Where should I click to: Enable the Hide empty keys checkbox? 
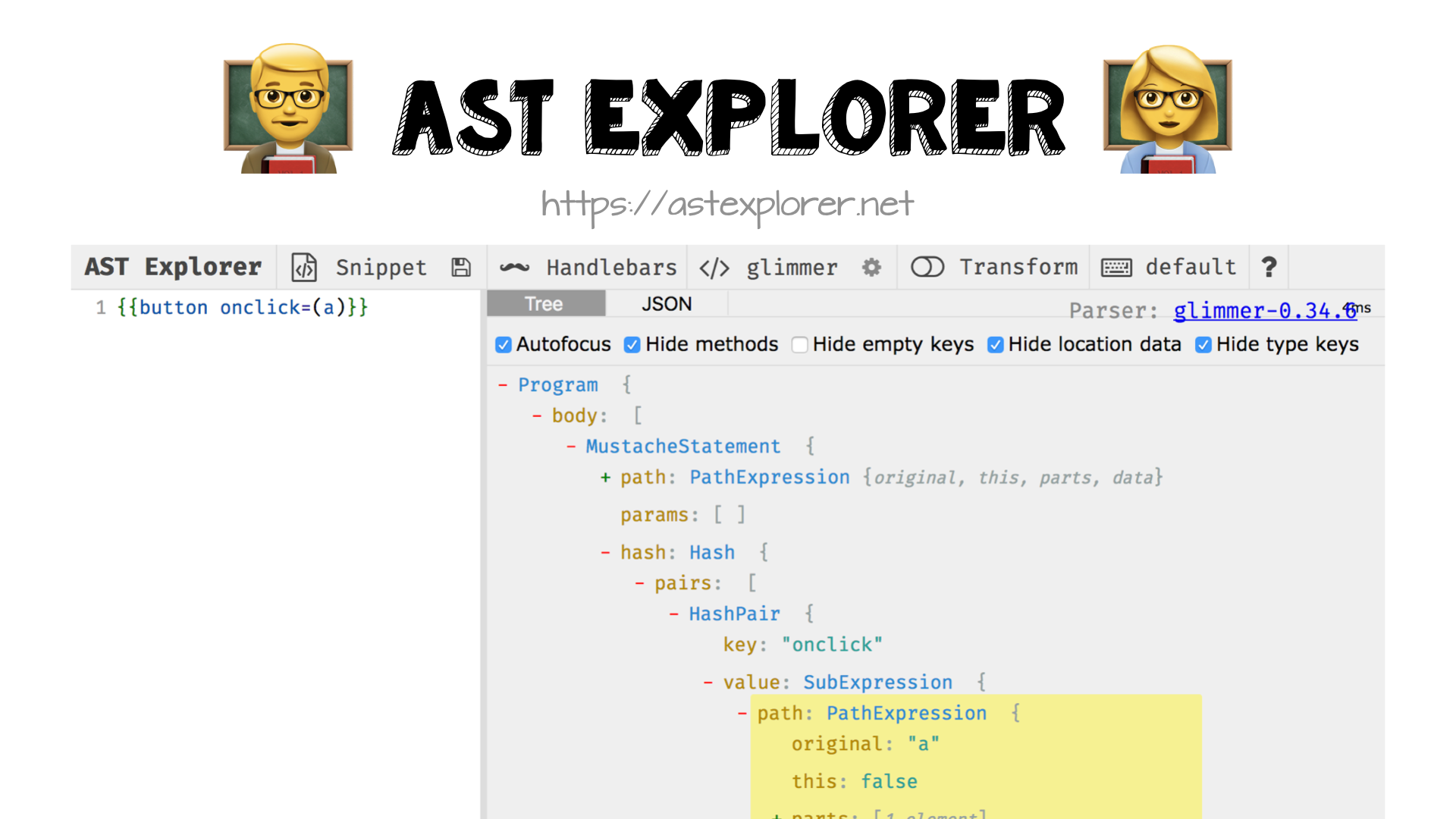[799, 345]
